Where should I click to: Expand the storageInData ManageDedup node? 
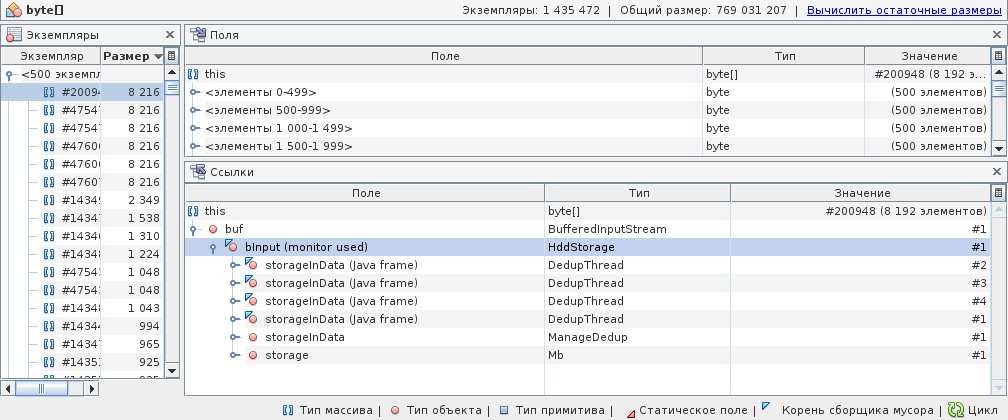234,337
